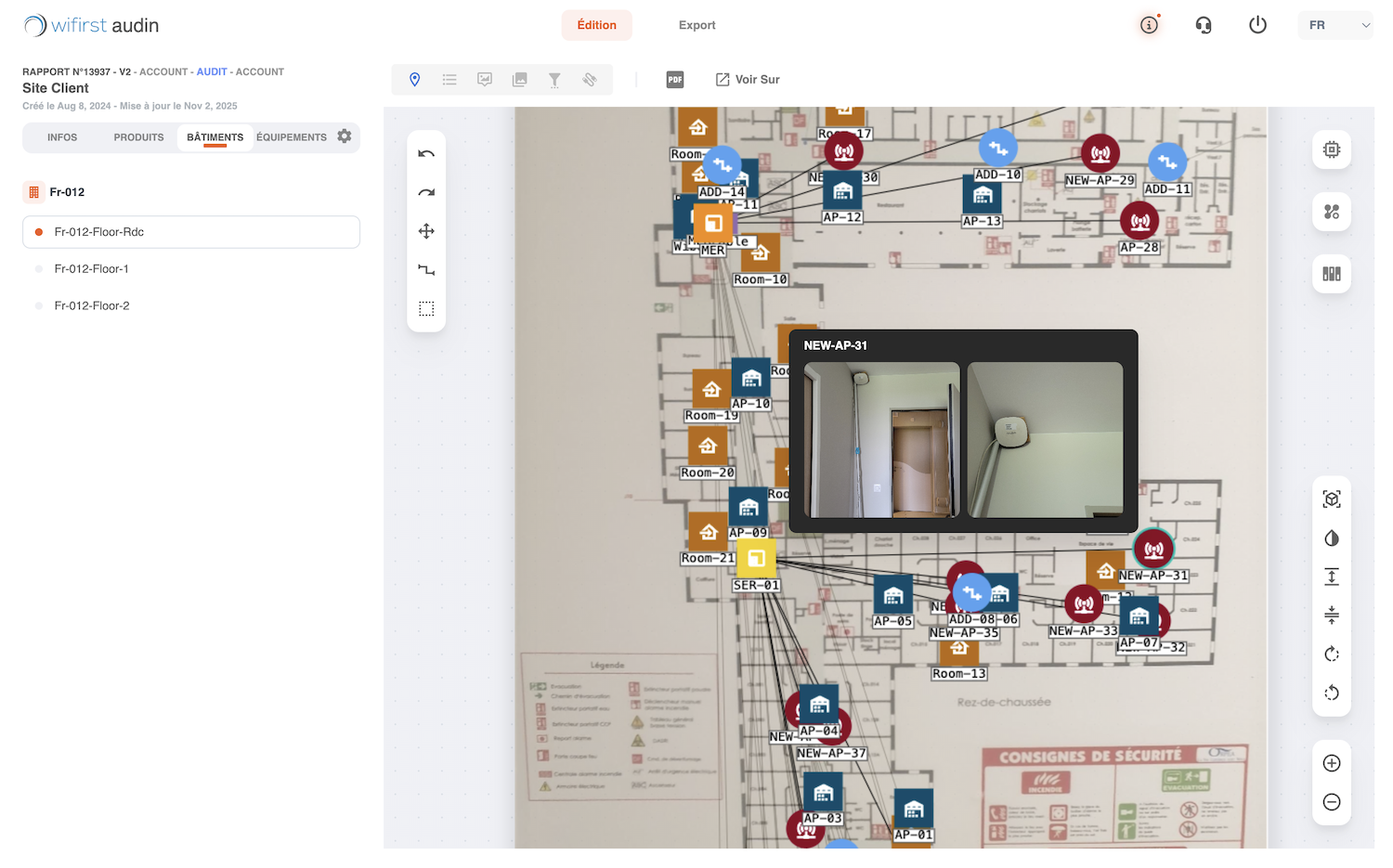Select the move (four-arrow) tool

[426, 231]
